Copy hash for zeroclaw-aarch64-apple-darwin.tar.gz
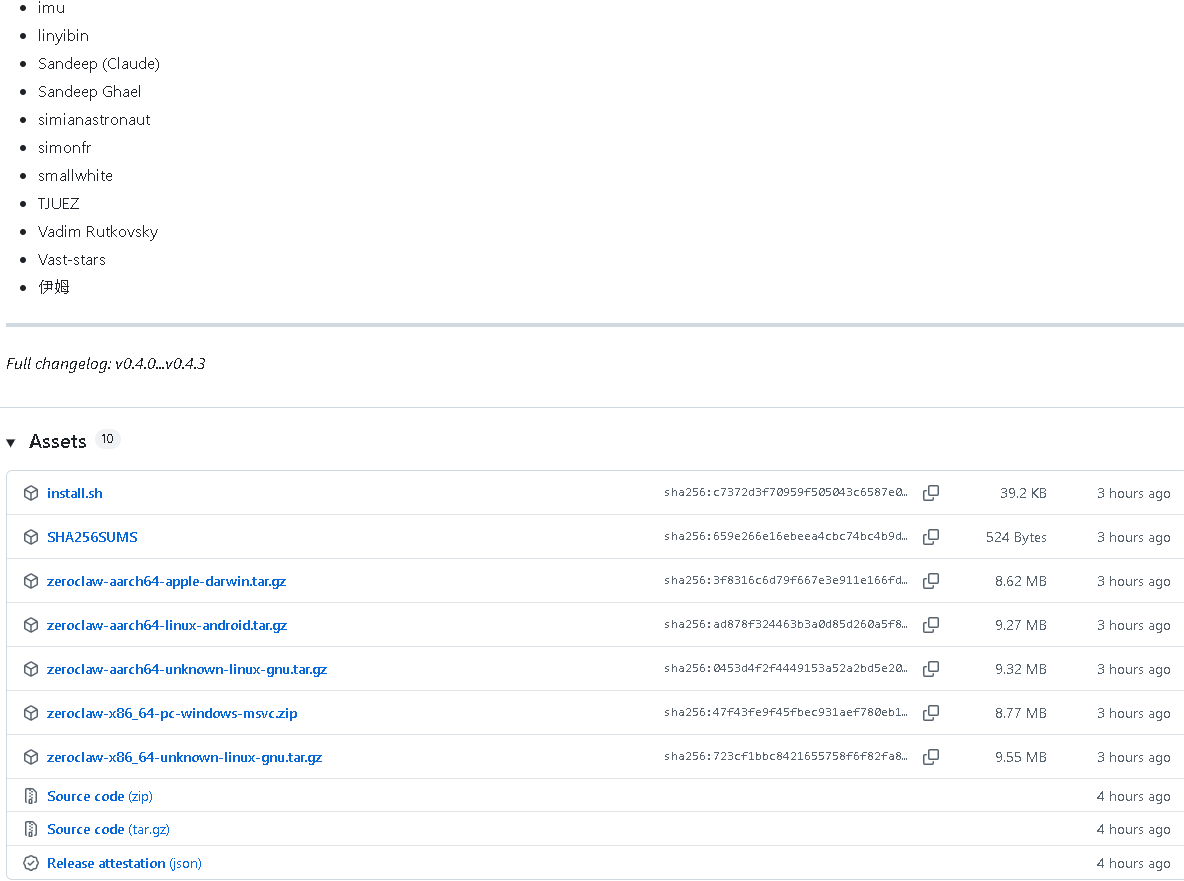 [x=931, y=581]
